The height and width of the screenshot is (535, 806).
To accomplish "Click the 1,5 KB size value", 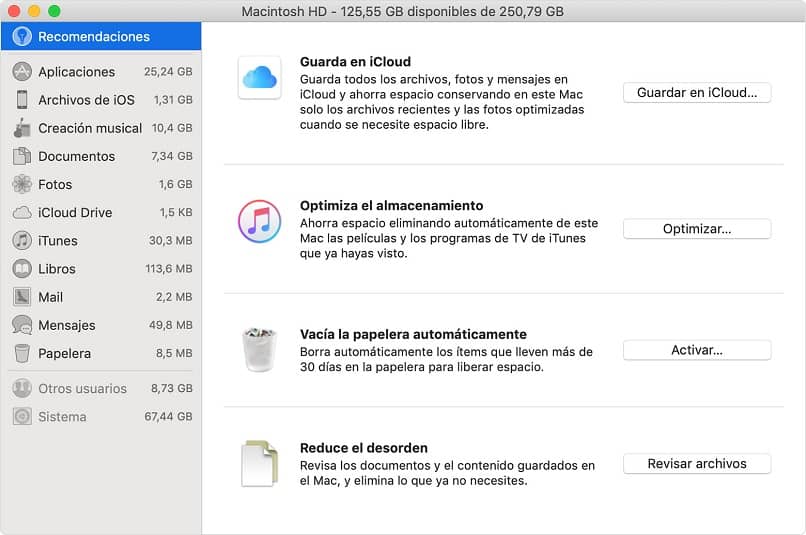I will pos(176,212).
